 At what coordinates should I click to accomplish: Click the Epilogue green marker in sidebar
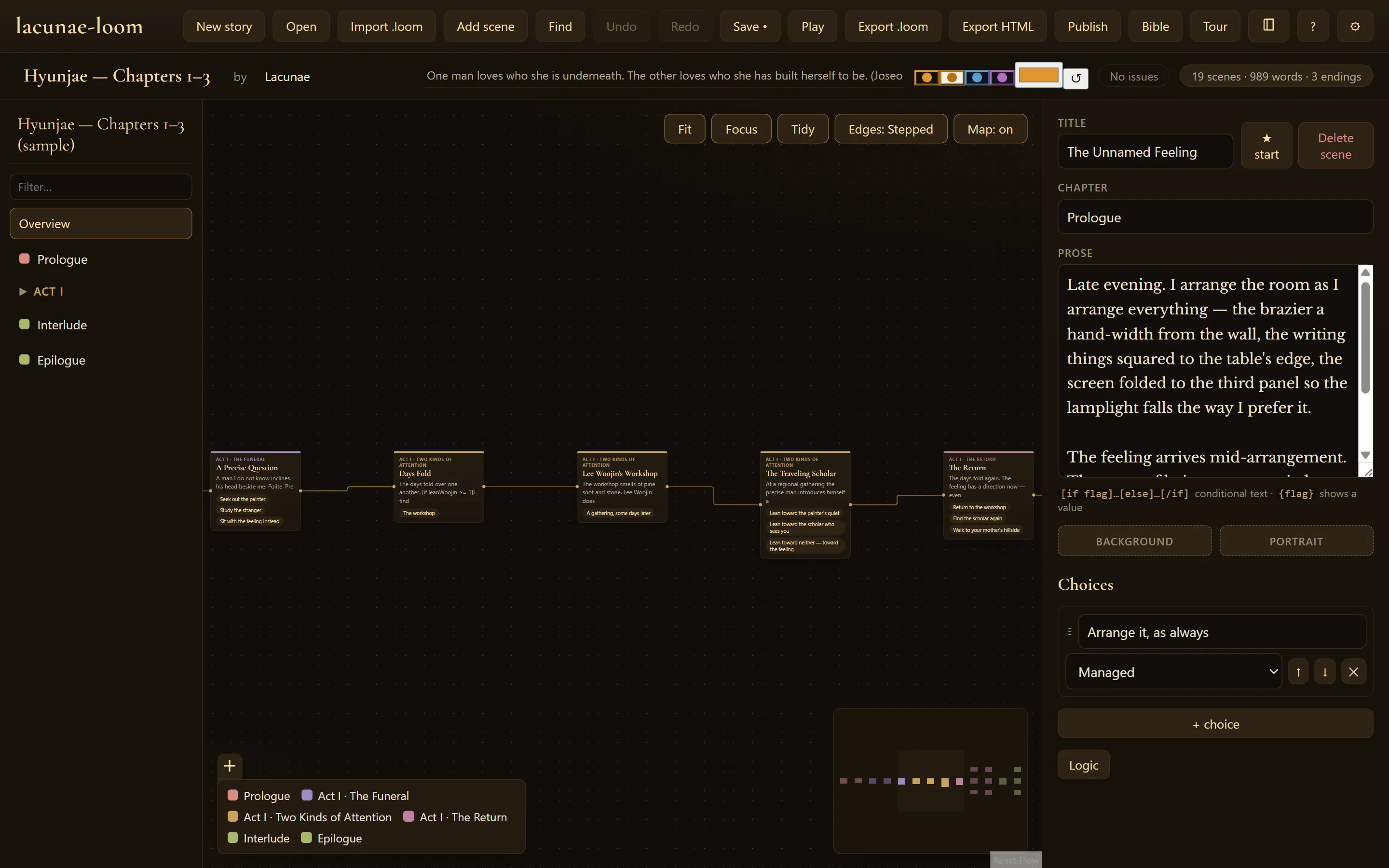[24, 359]
